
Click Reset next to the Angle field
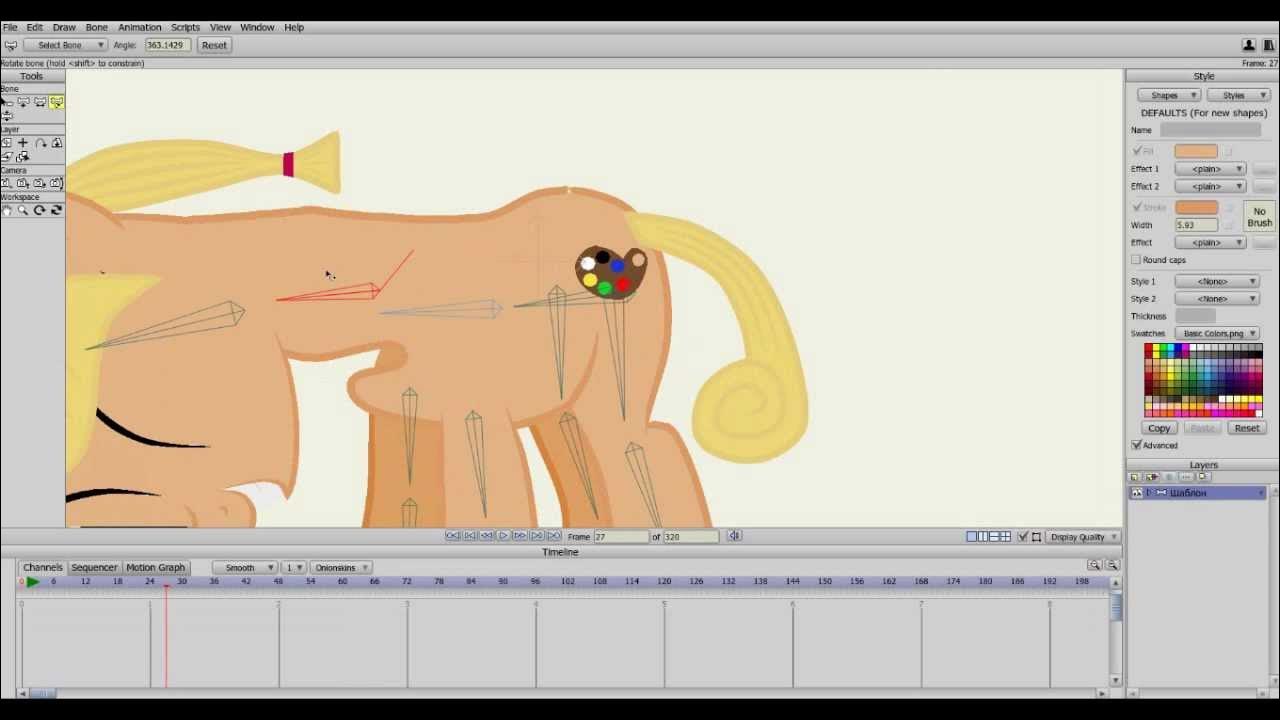[x=214, y=45]
